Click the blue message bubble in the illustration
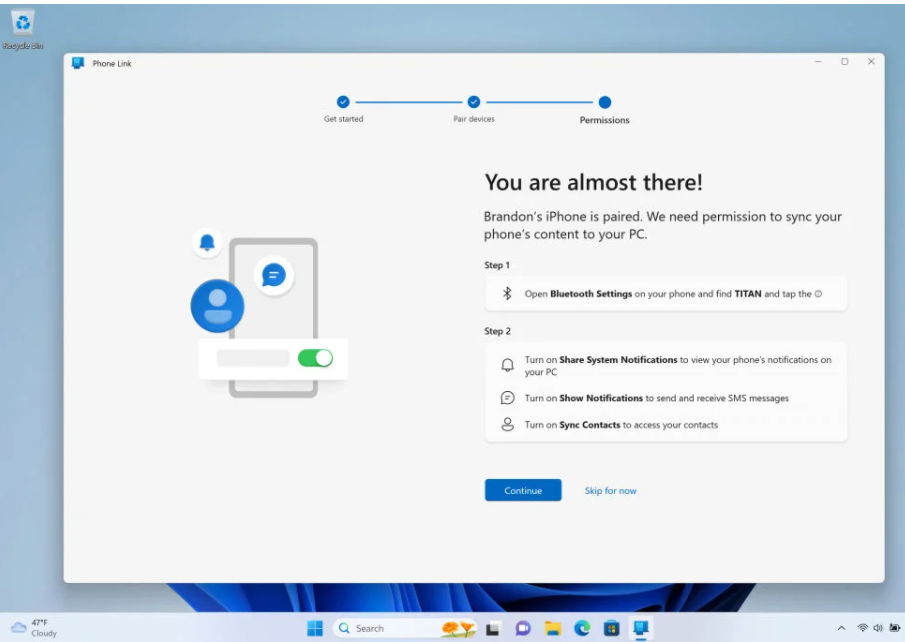The height and width of the screenshot is (642, 905). (273, 275)
